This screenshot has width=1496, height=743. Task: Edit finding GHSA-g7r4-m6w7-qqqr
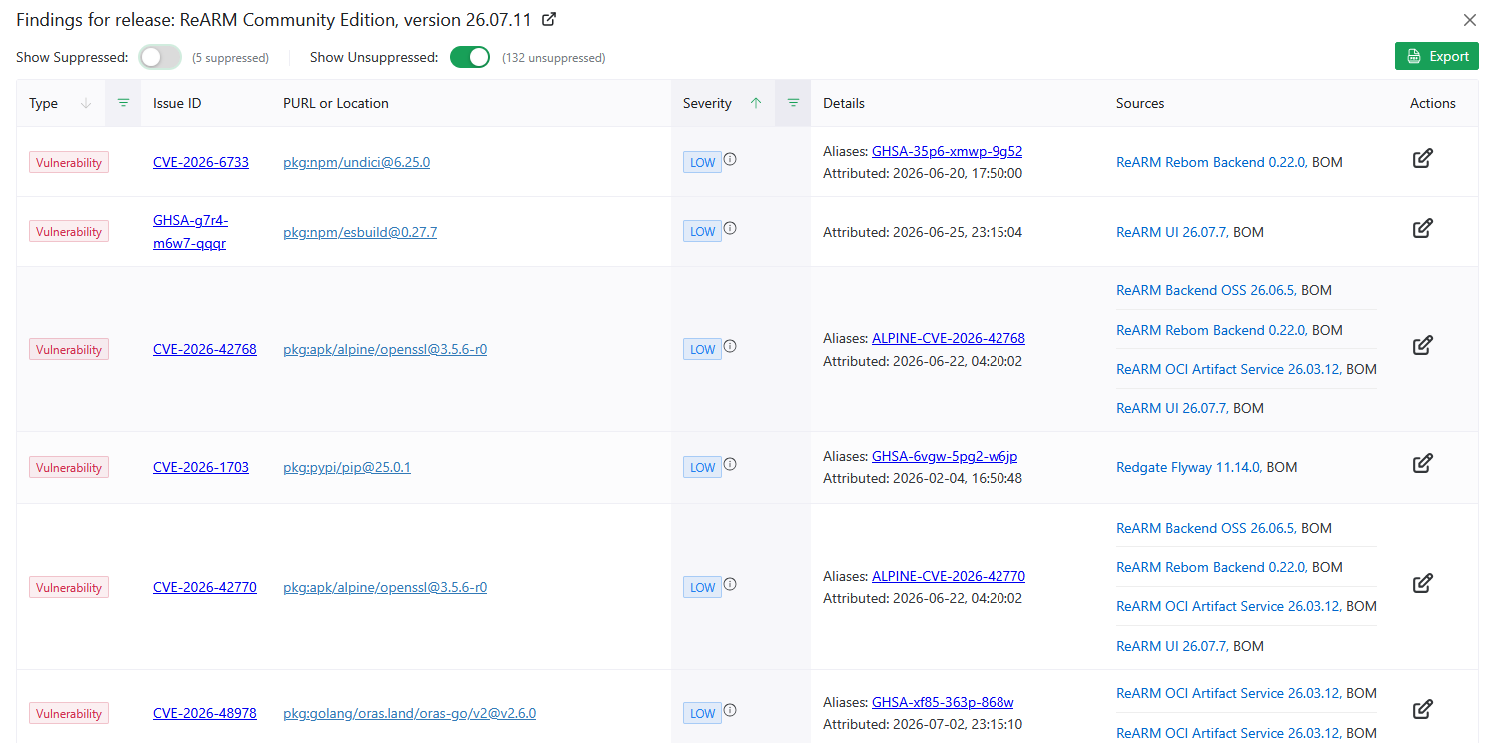[x=1422, y=228]
